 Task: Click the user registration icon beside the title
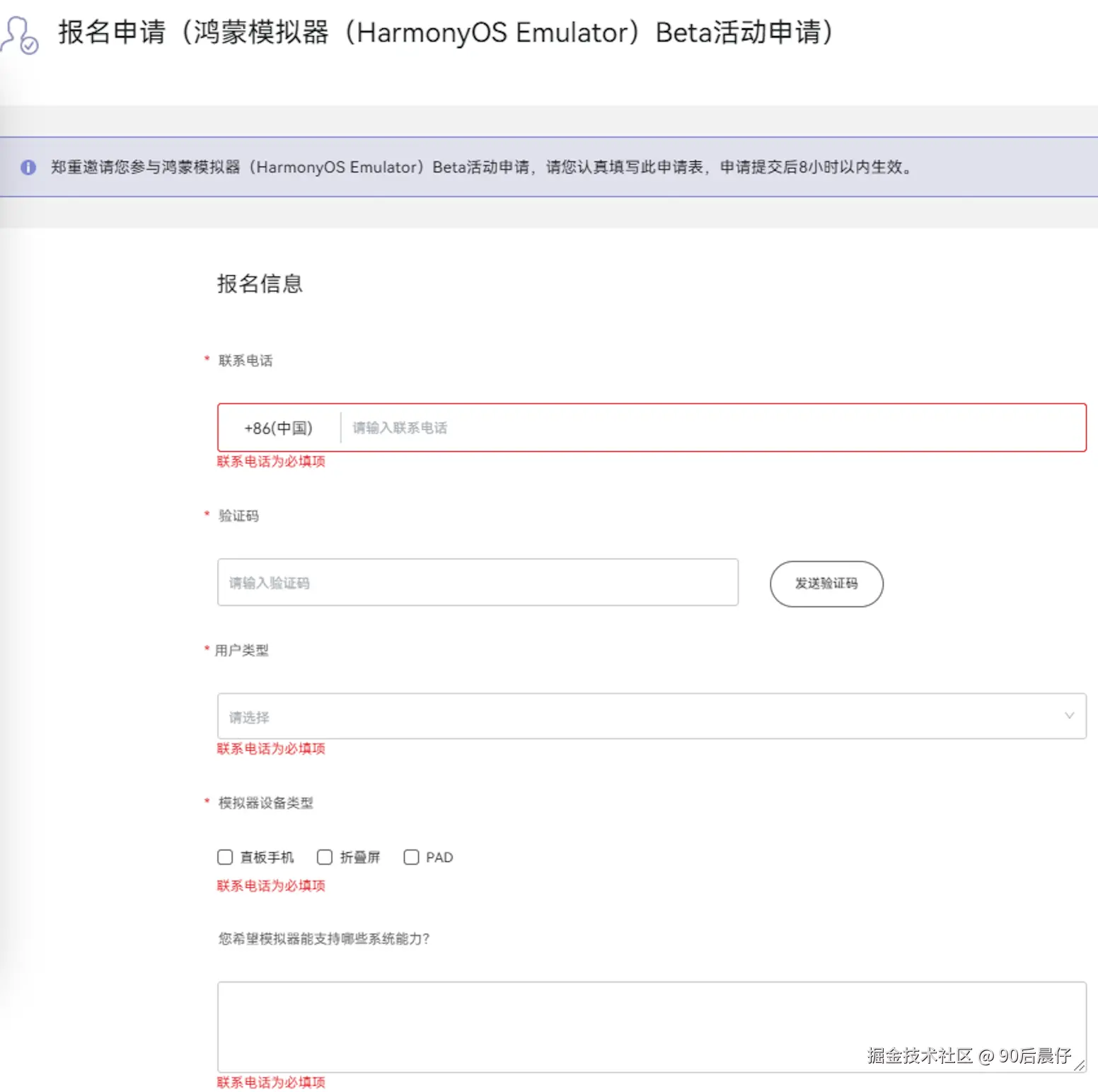tap(20, 35)
